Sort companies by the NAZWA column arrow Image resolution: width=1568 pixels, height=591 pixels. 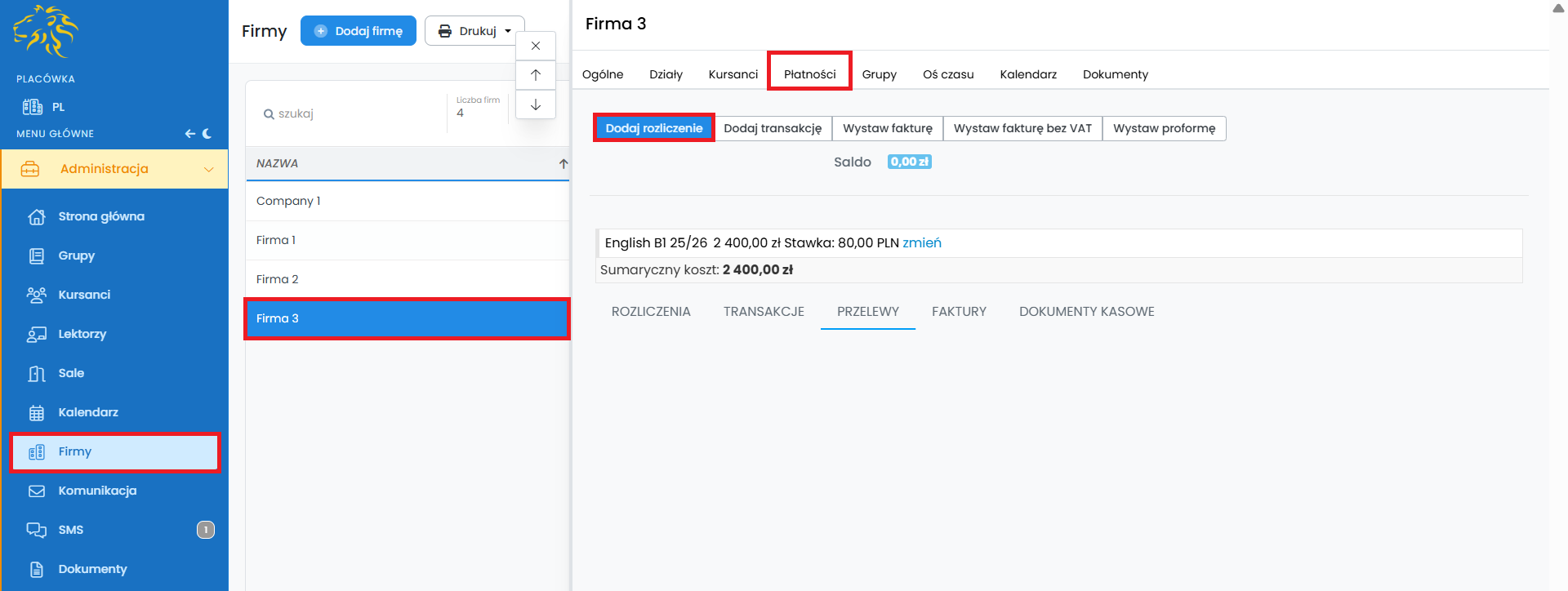tap(563, 164)
